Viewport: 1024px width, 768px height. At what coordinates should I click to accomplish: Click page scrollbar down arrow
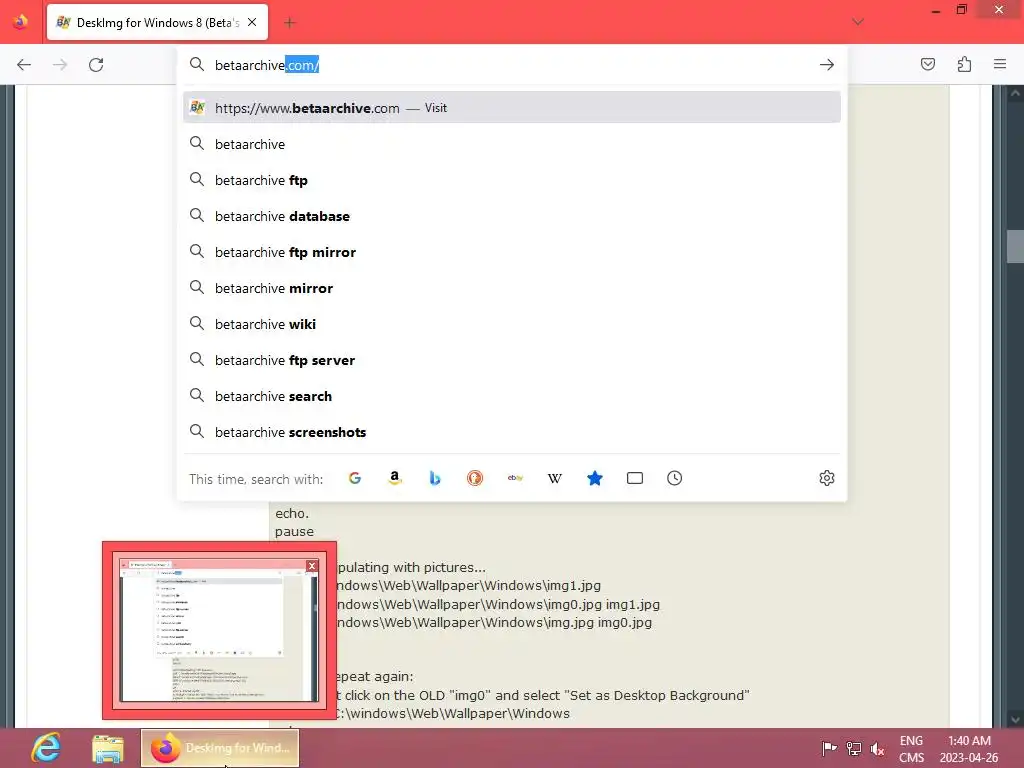1015,720
